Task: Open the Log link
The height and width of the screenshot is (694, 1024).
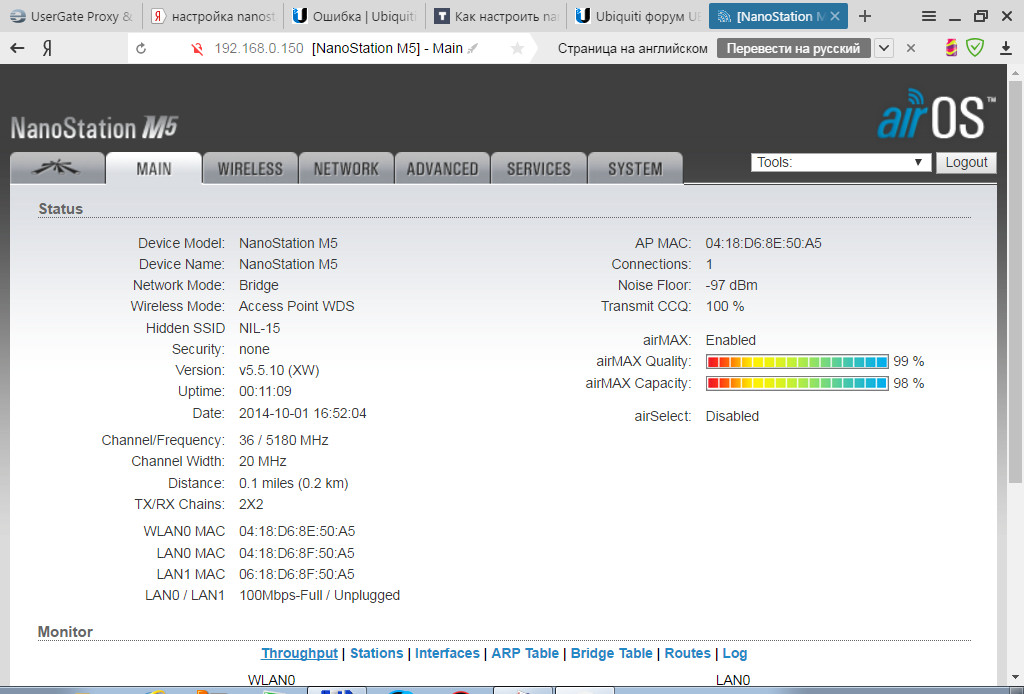Action: coord(735,654)
